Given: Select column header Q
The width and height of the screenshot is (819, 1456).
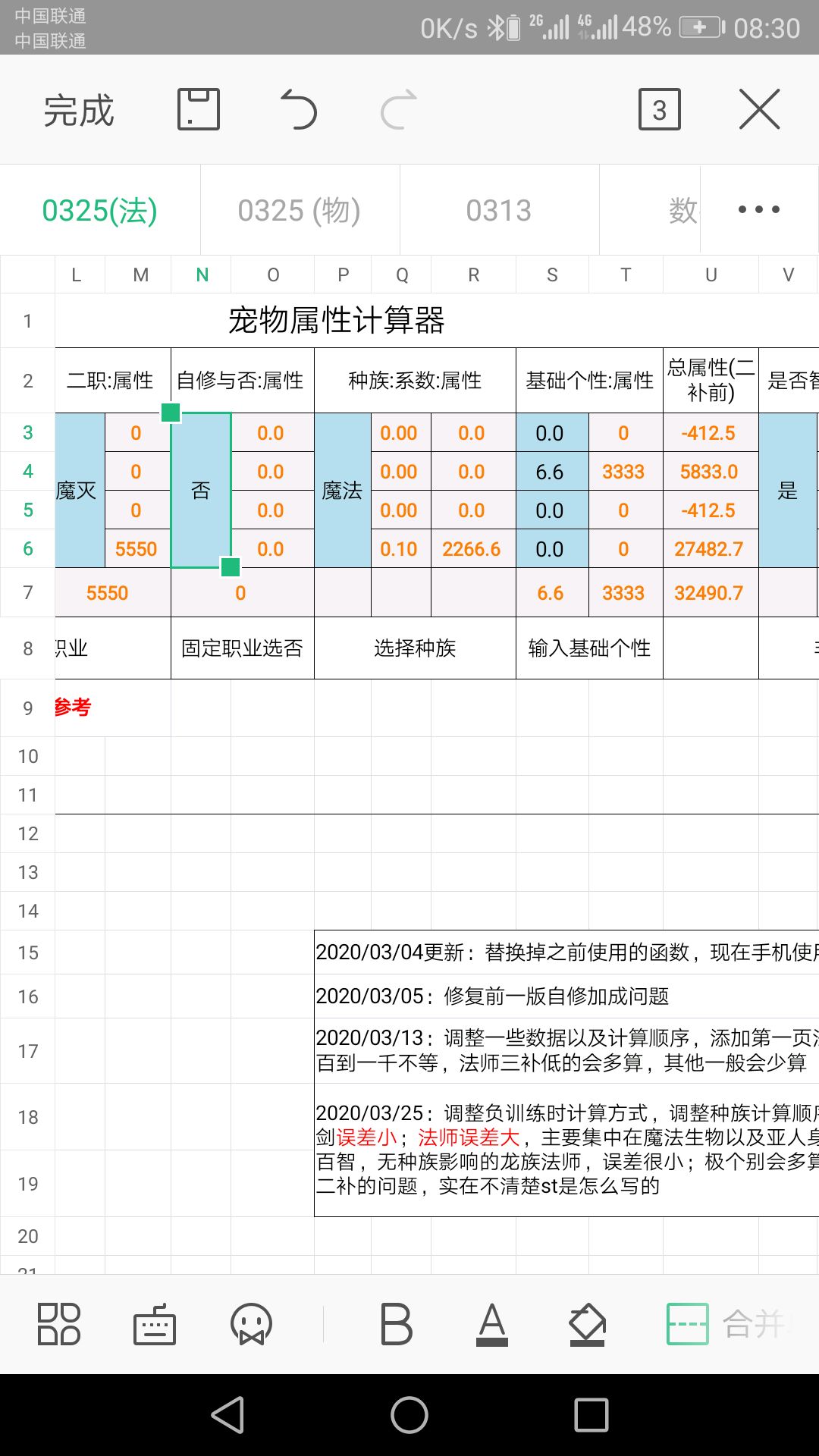Looking at the screenshot, I should tap(402, 275).
